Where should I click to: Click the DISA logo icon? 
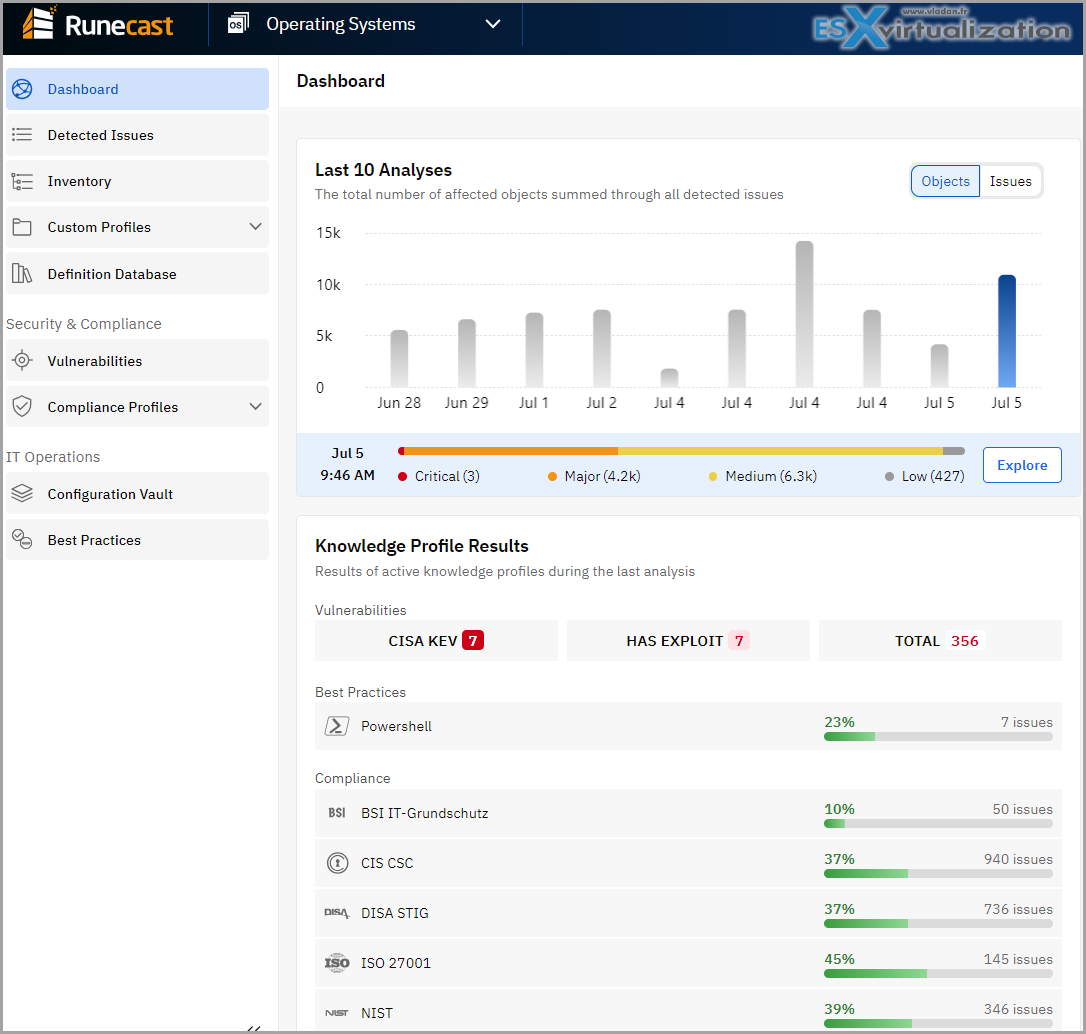pyautogui.click(x=337, y=913)
